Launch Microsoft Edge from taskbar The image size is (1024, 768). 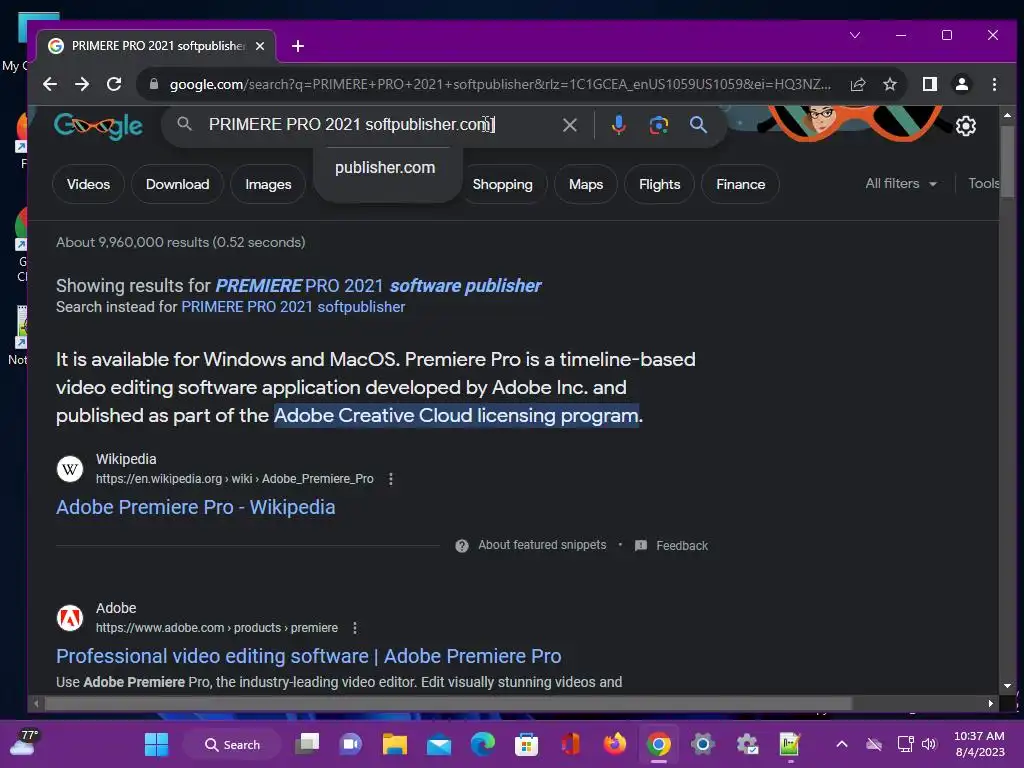(x=483, y=744)
